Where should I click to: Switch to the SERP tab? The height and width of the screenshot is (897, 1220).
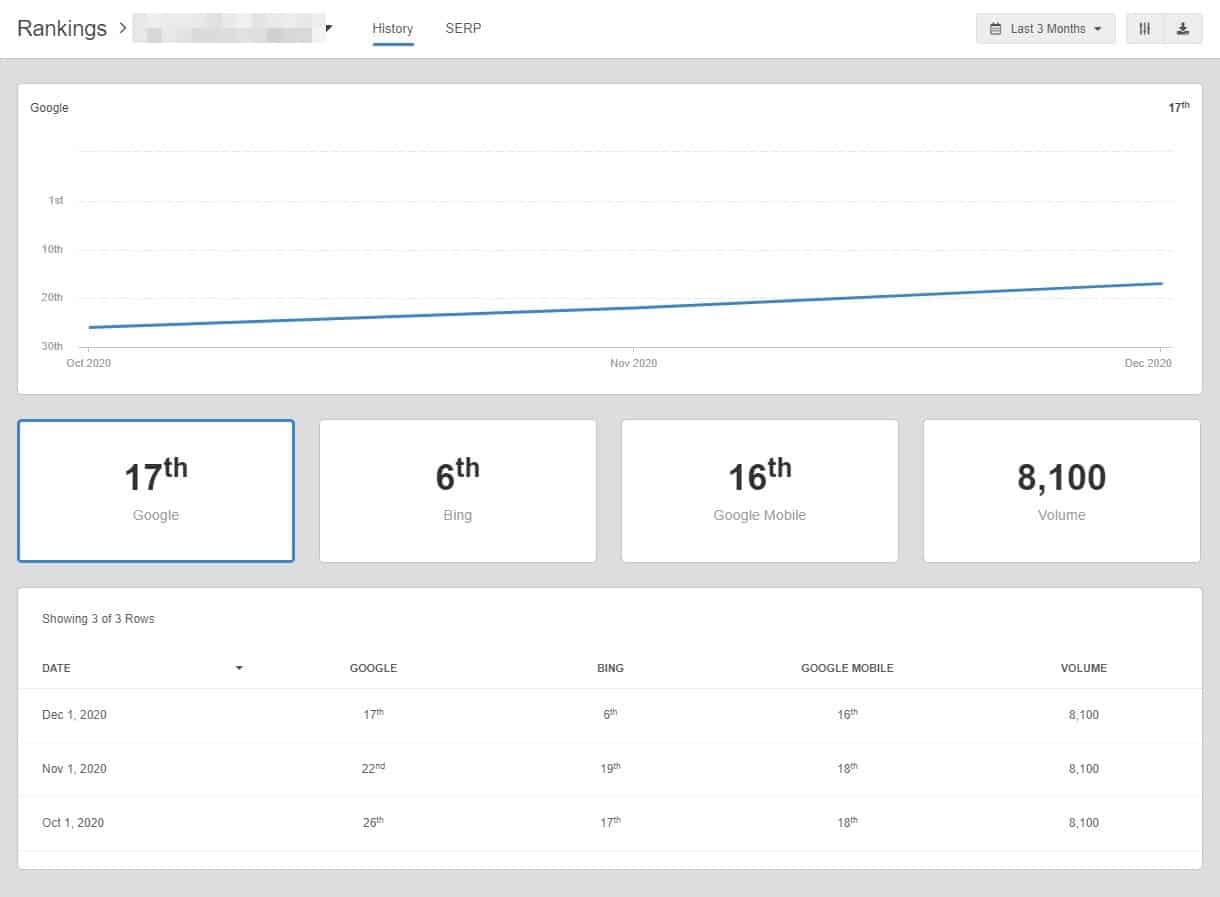[463, 29]
